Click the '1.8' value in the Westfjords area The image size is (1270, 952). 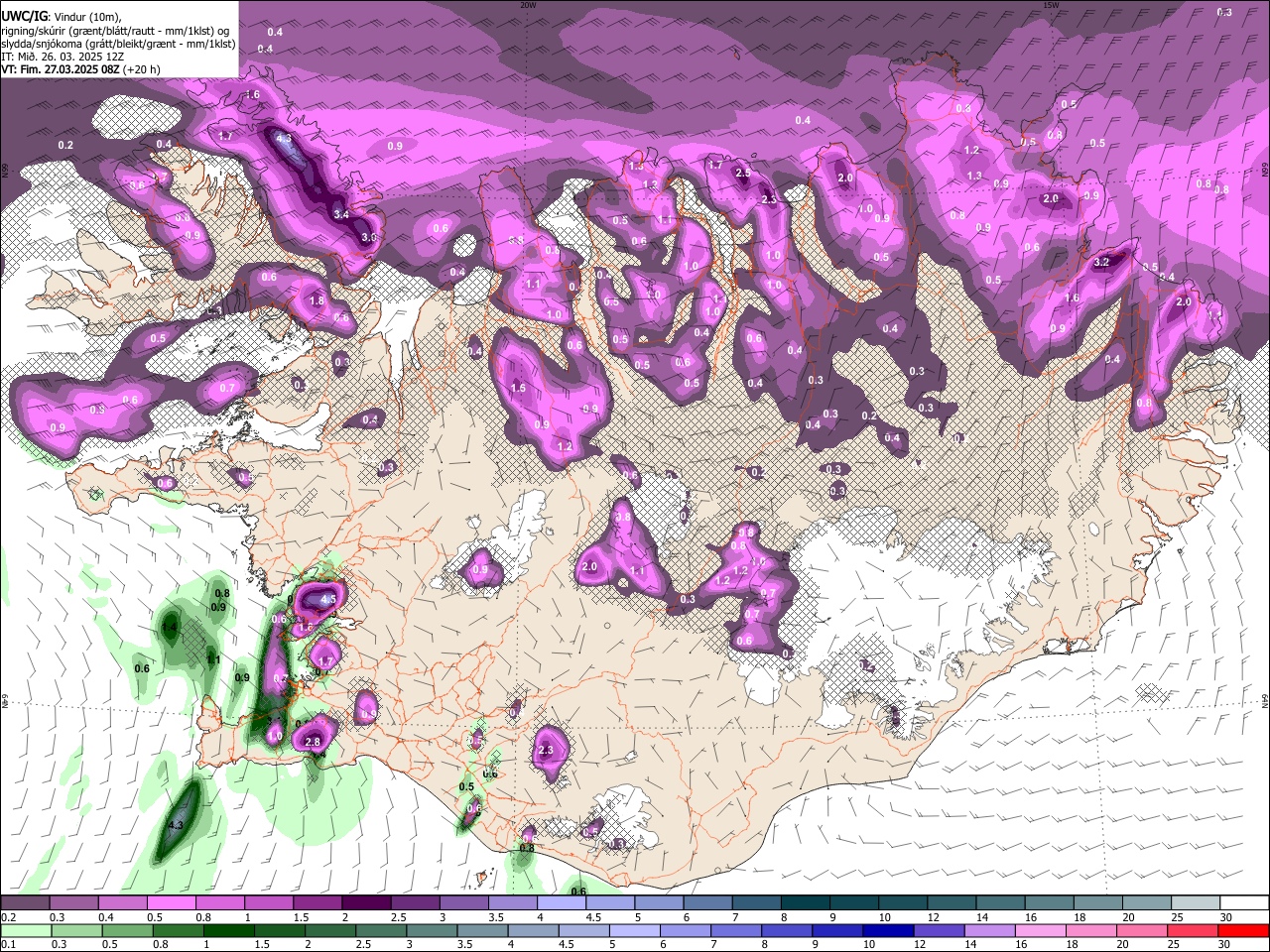(x=317, y=300)
